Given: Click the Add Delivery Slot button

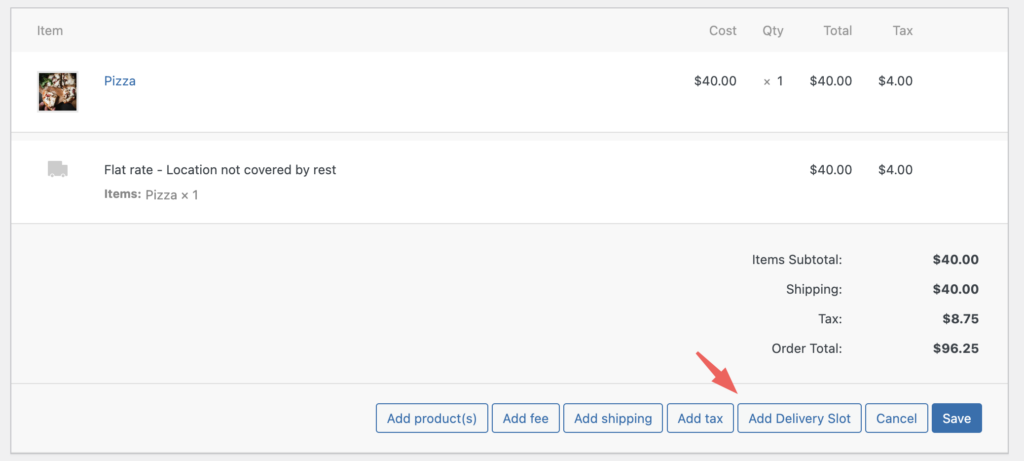Looking at the screenshot, I should tap(799, 418).
